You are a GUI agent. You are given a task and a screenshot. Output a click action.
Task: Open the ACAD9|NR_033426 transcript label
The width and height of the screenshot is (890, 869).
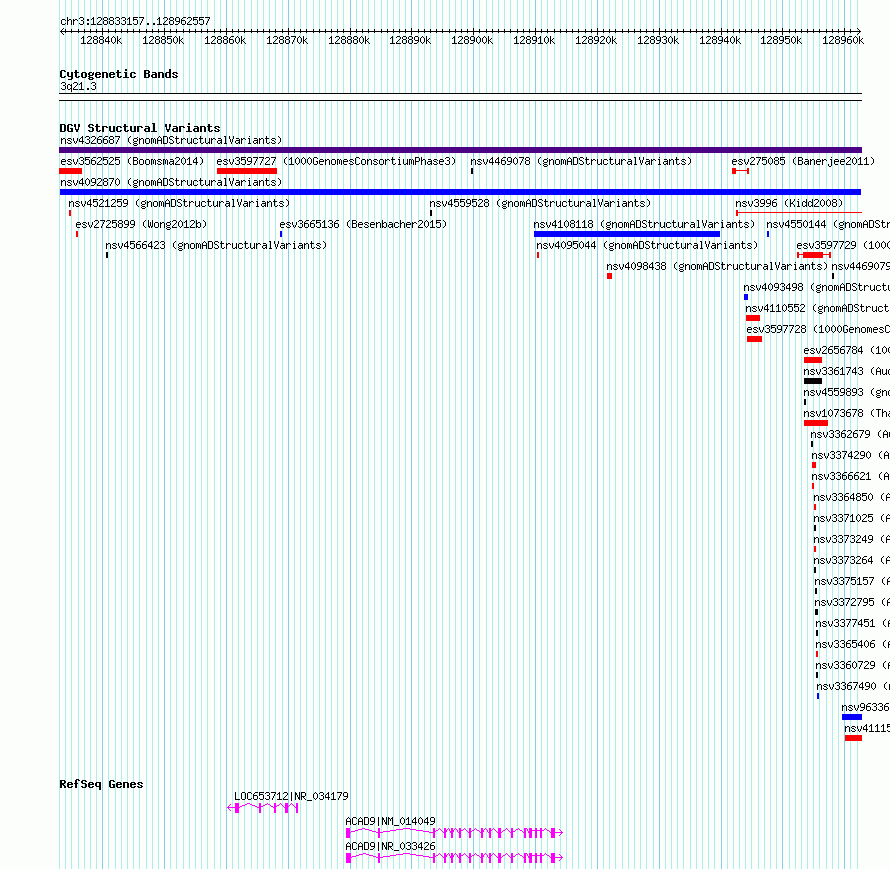[391, 846]
